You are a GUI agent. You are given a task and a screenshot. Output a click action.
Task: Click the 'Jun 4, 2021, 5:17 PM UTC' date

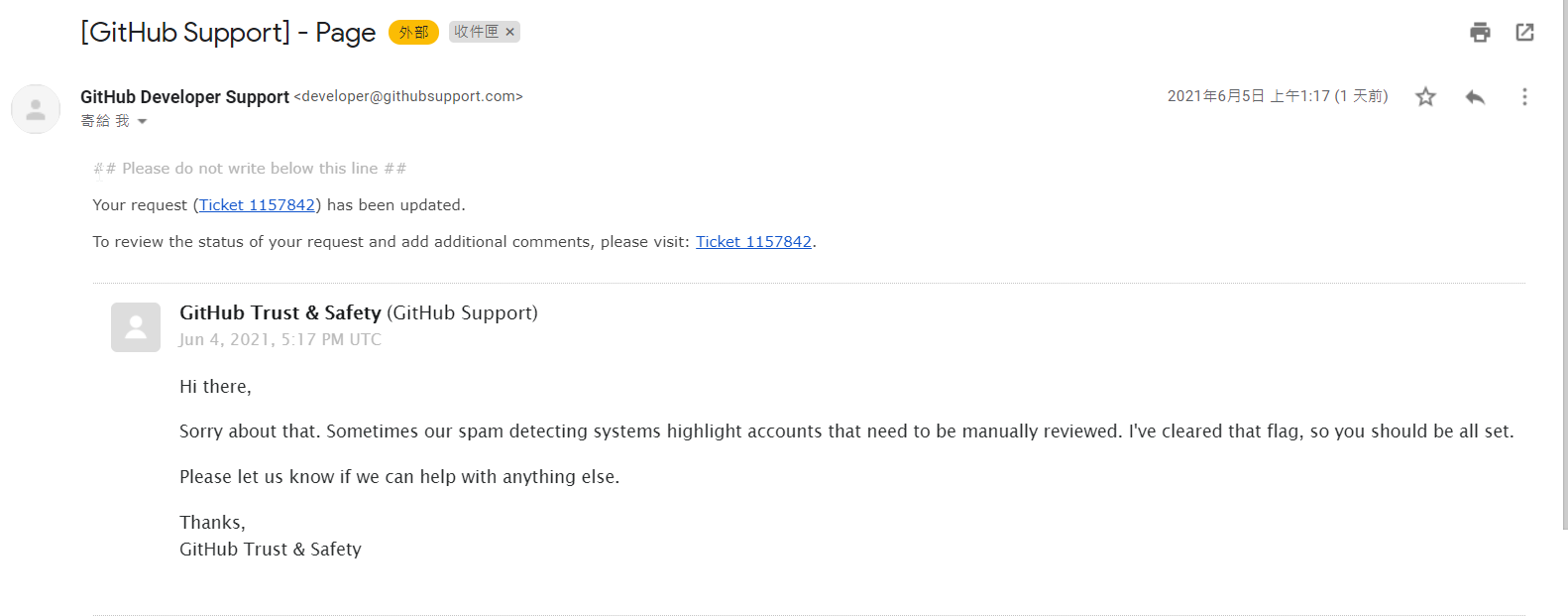point(280,339)
